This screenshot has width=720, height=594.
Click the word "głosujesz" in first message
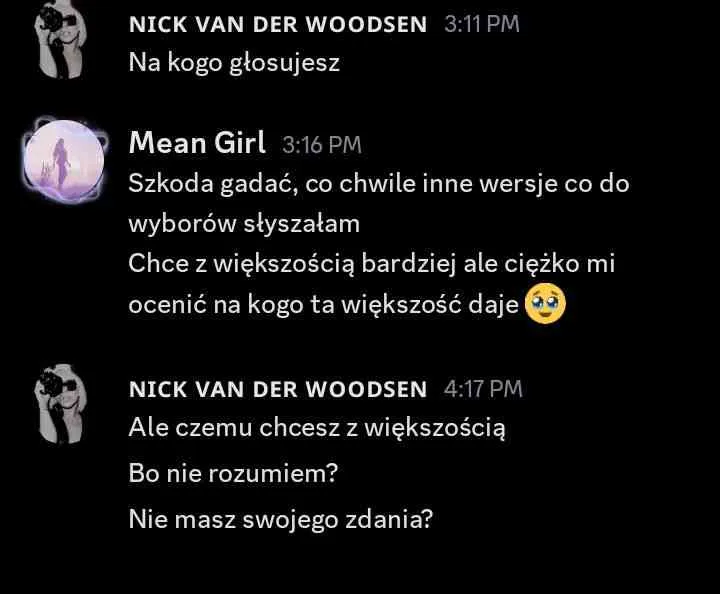coord(285,63)
